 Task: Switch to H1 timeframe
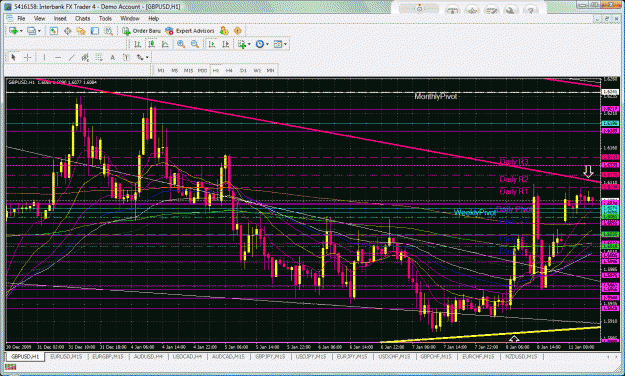[x=216, y=71]
